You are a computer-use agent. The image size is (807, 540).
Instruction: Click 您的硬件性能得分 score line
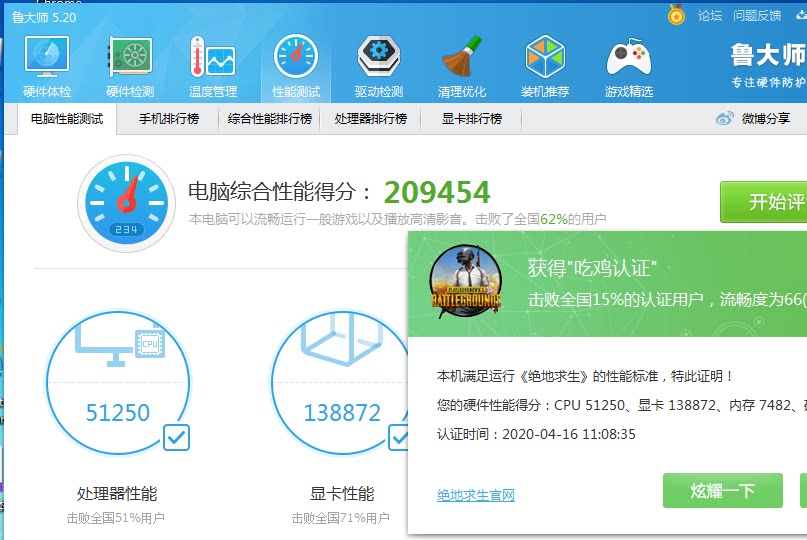click(x=622, y=405)
